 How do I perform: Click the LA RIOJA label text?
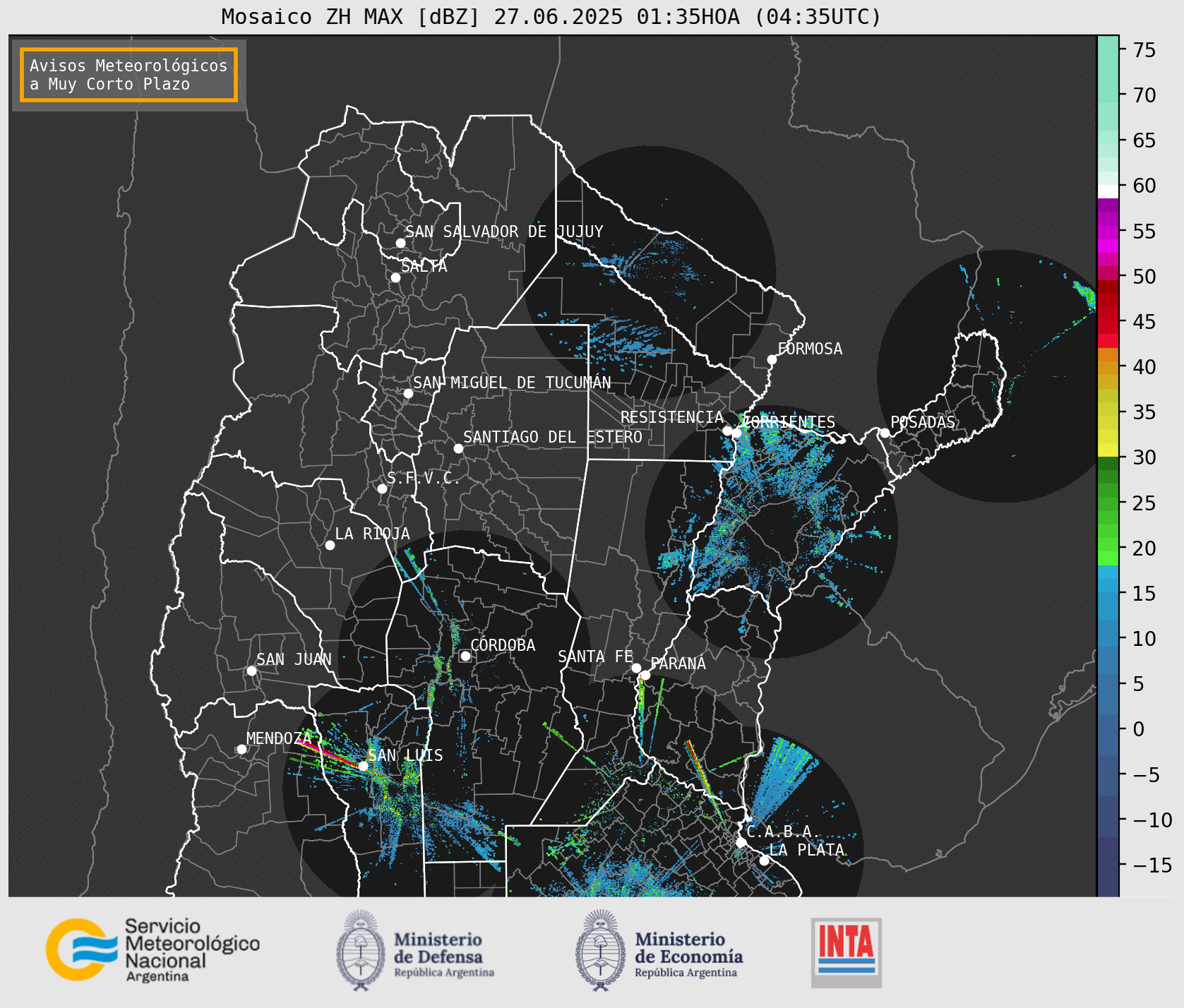pyautogui.click(x=372, y=534)
